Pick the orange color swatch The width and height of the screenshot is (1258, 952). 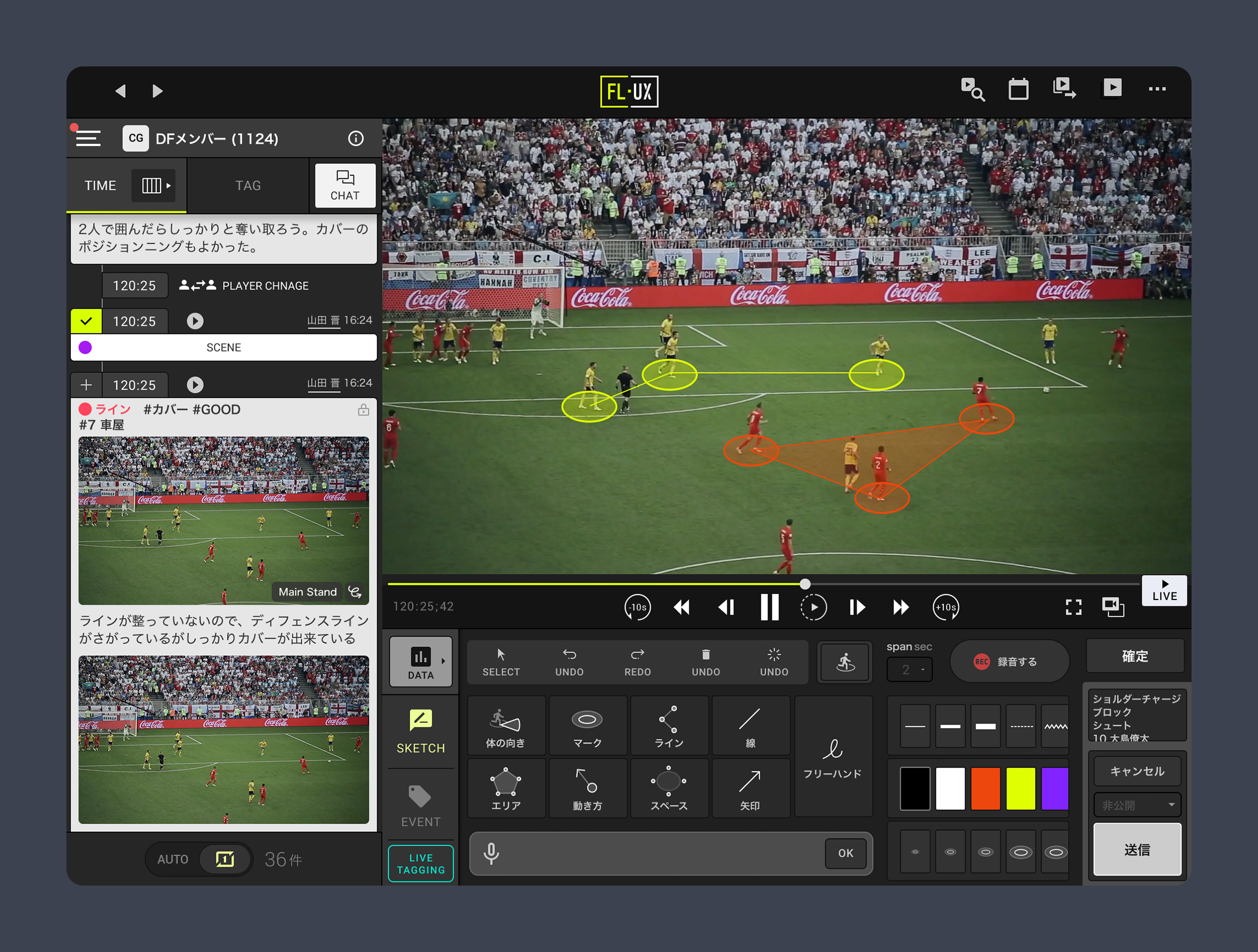coord(985,788)
